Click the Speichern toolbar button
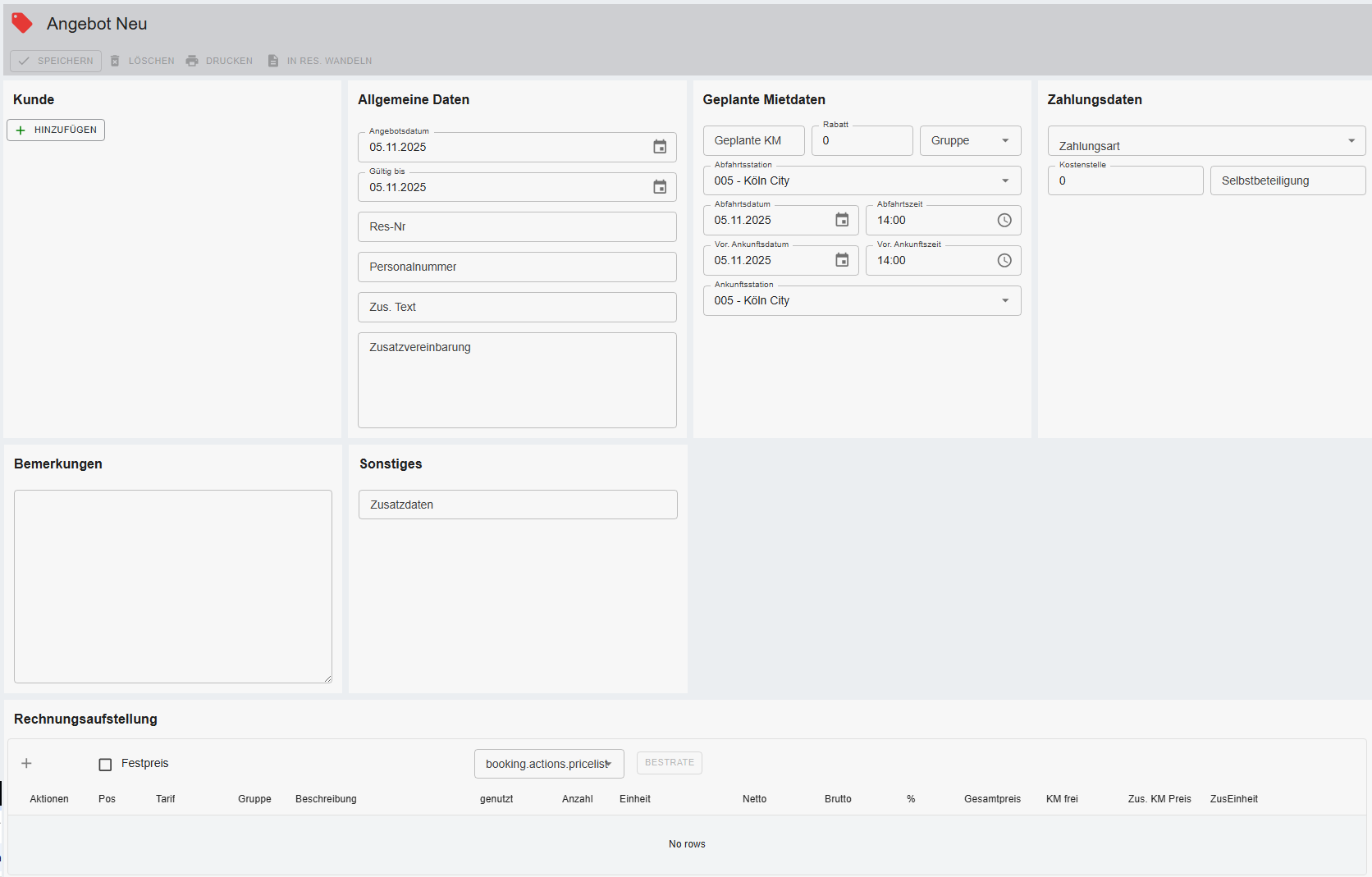1372x877 pixels. coord(56,61)
